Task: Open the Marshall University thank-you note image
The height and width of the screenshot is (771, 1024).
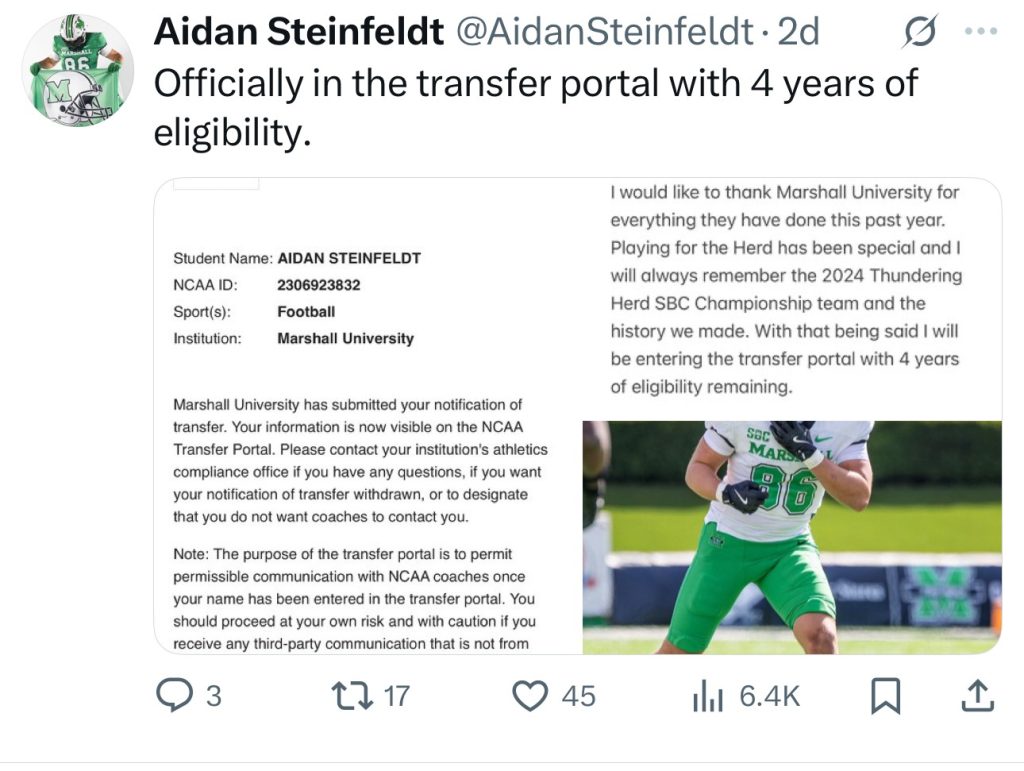Action: (792, 298)
